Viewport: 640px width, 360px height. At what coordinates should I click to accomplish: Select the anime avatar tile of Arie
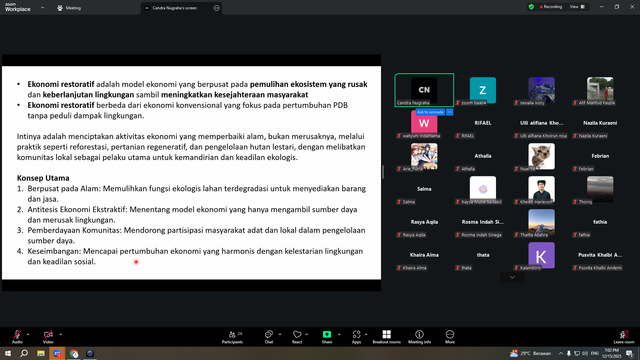[424, 156]
